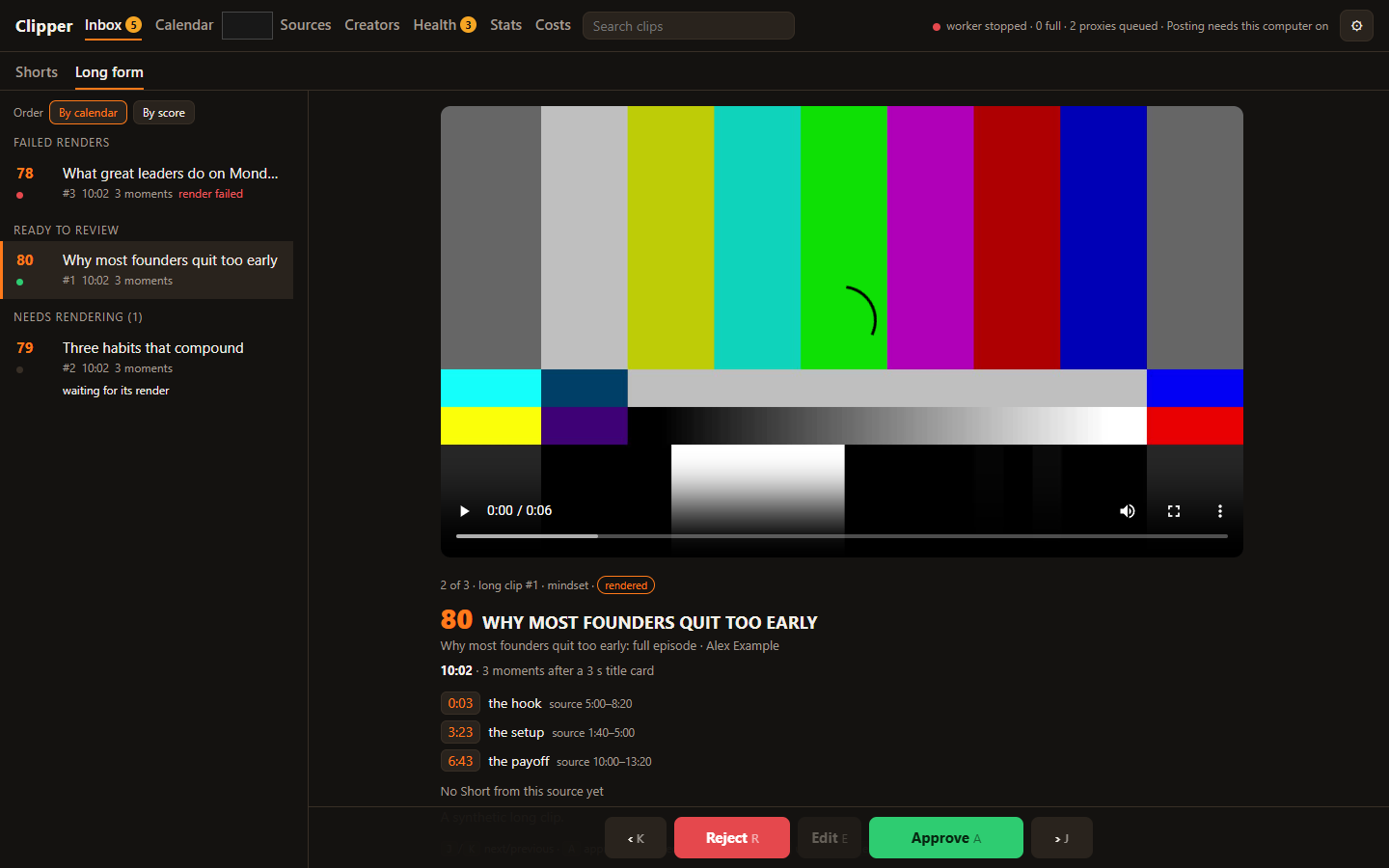Order list By calendar
The image size is (1389, 868).
pos(88,113)
